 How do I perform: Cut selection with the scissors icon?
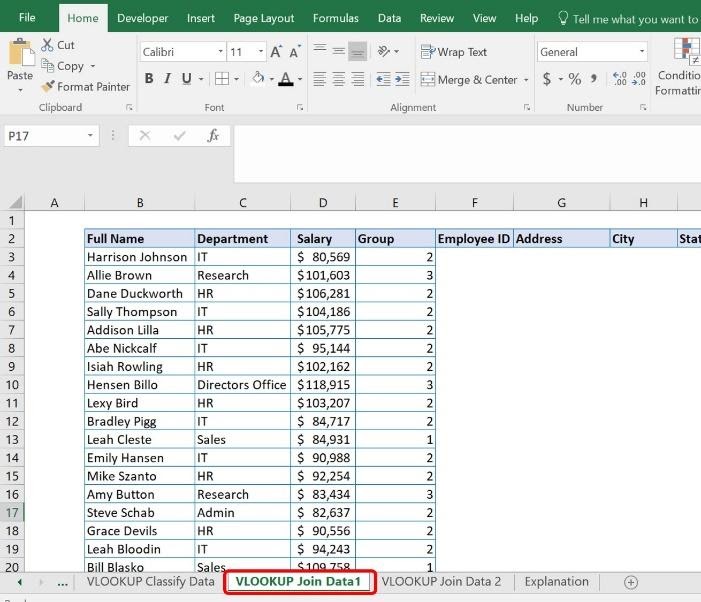click(x=47, y=45)
